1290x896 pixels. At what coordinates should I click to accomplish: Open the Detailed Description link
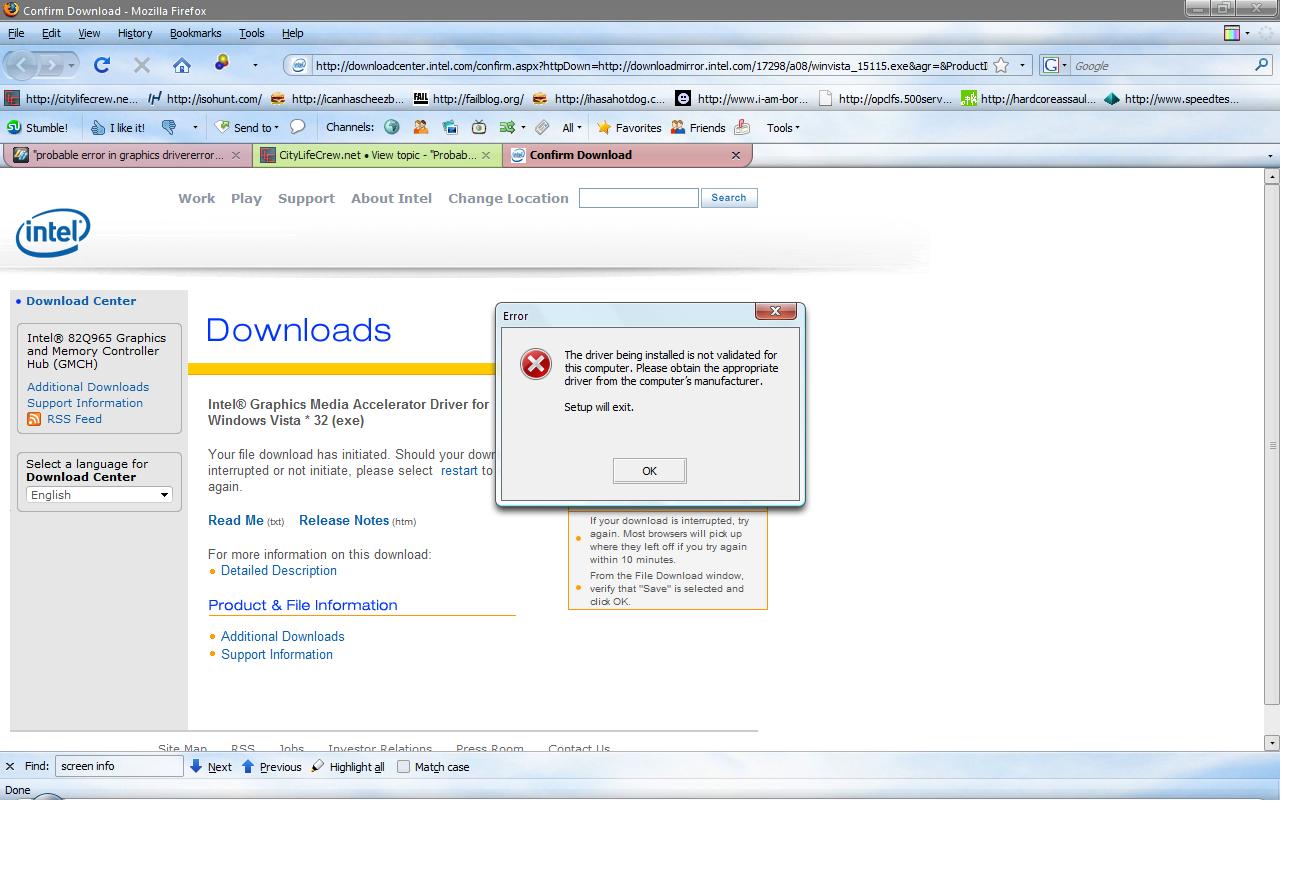pyautogui.click(x=279, y=571)
